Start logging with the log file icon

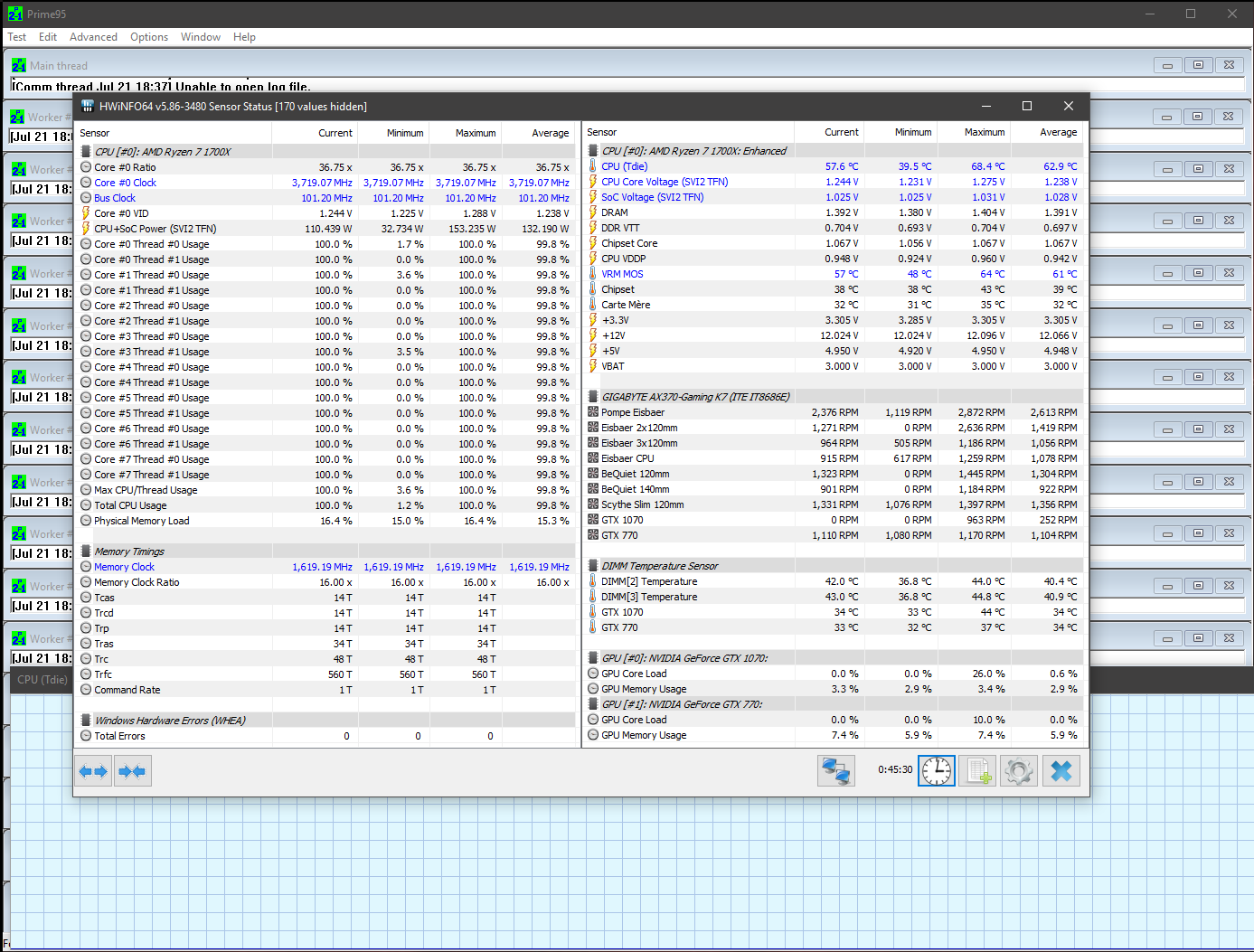977,771
